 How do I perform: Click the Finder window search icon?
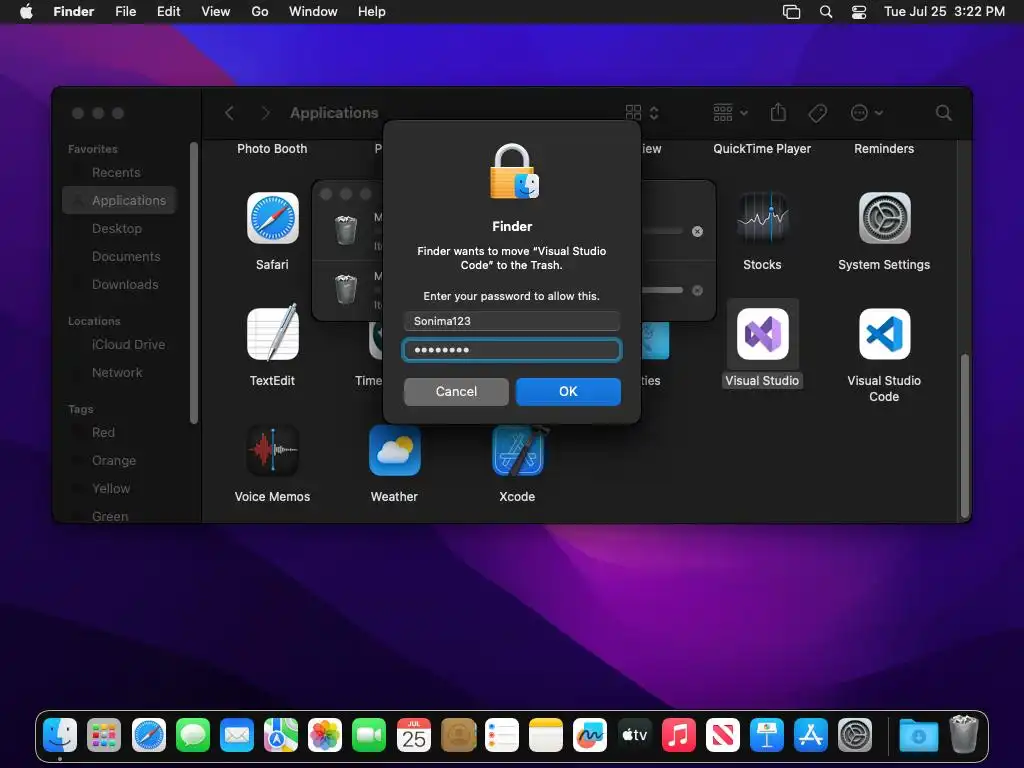[943, 113]
